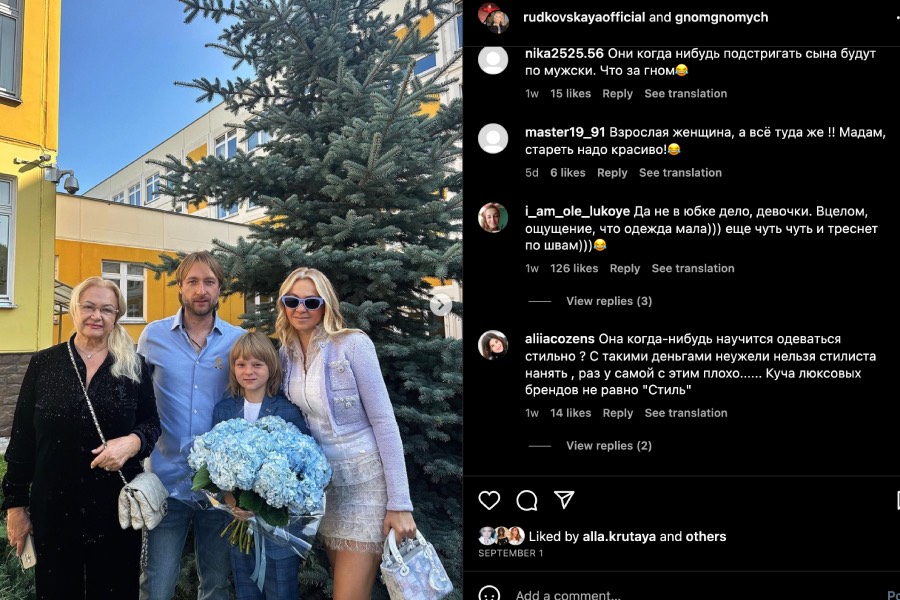The height and width of the screenshot is (600, 900).
Task: Focus the Add a comment field
Action: tap(689, 594)
